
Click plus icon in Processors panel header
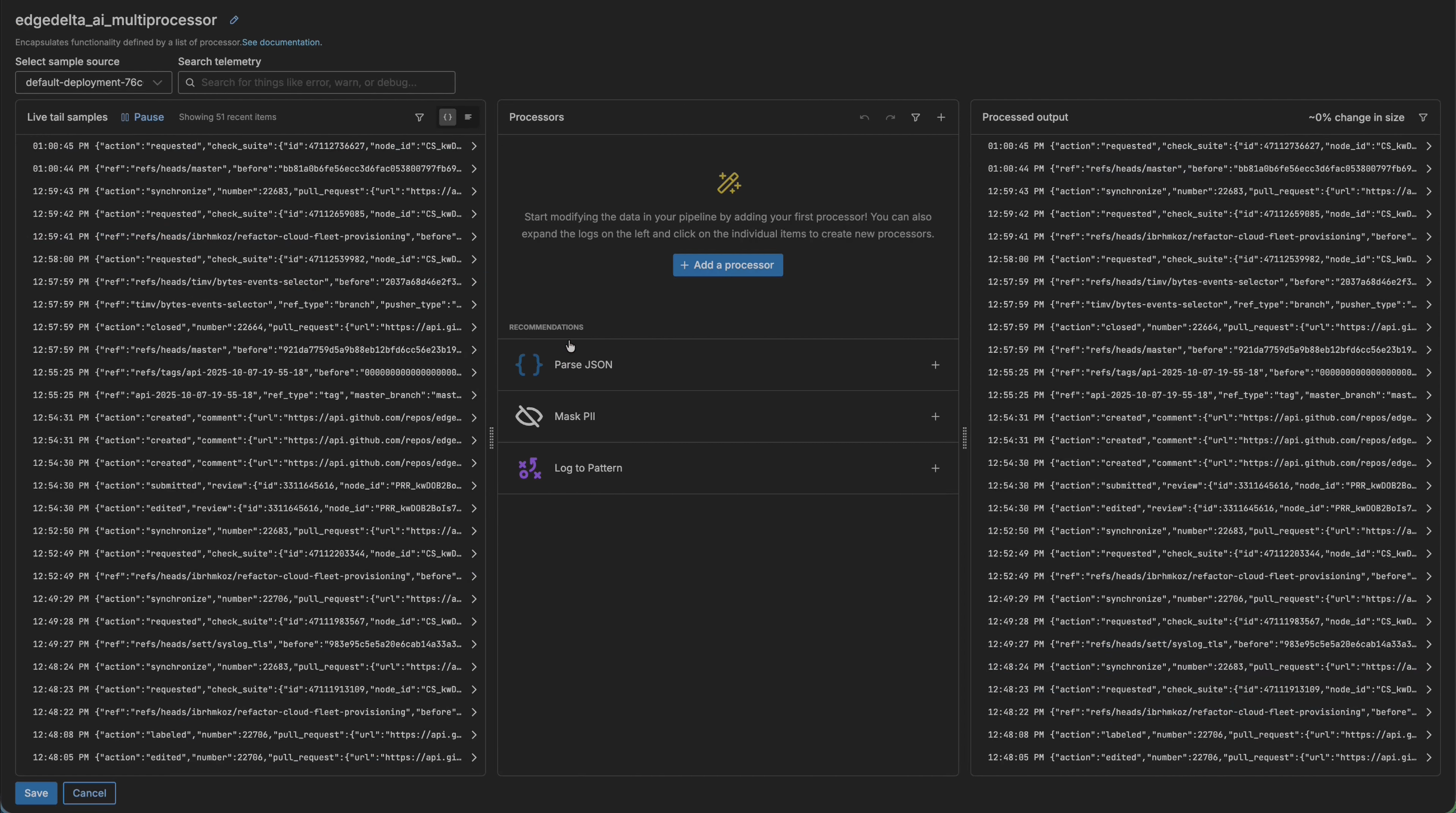[941, 117]
